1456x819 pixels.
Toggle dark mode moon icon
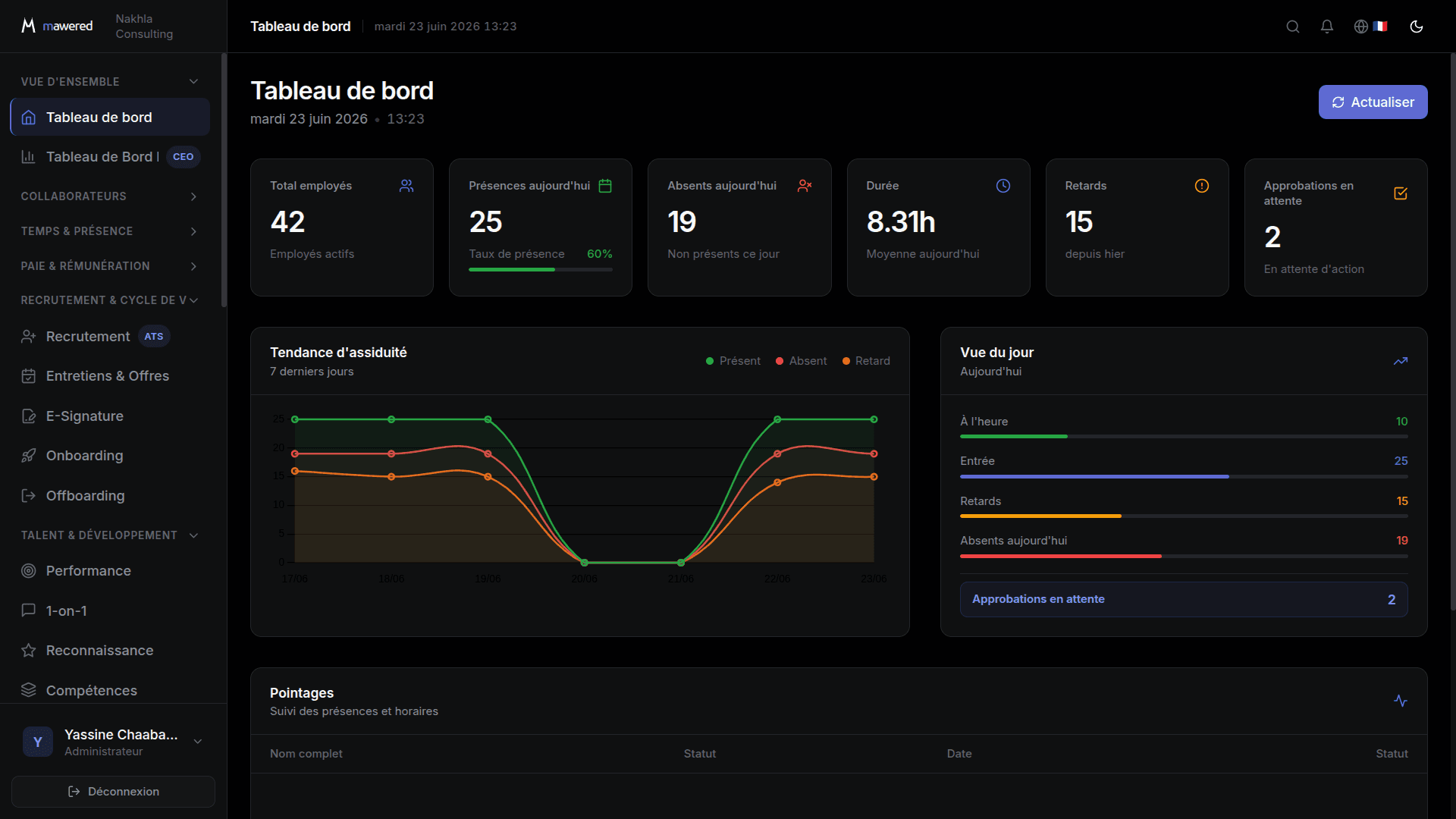click(x=1416, y=27)
